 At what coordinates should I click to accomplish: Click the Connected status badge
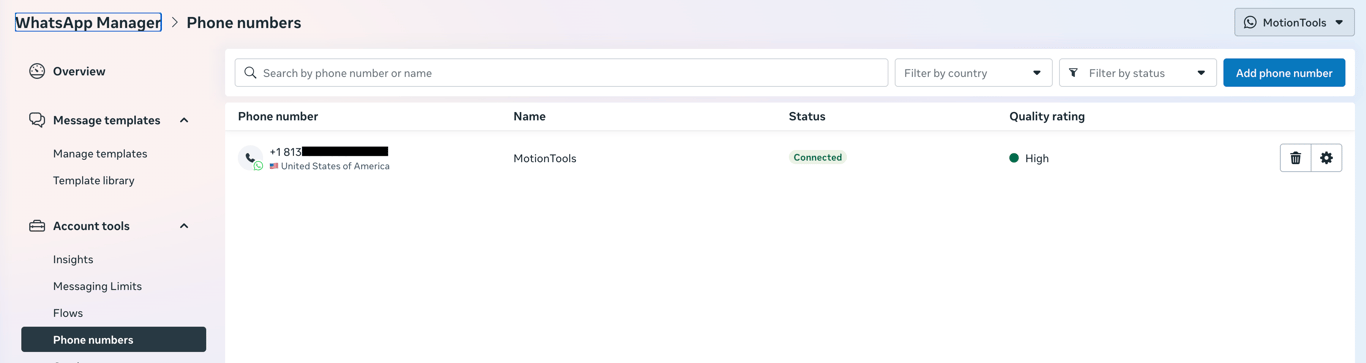(817, 158)
